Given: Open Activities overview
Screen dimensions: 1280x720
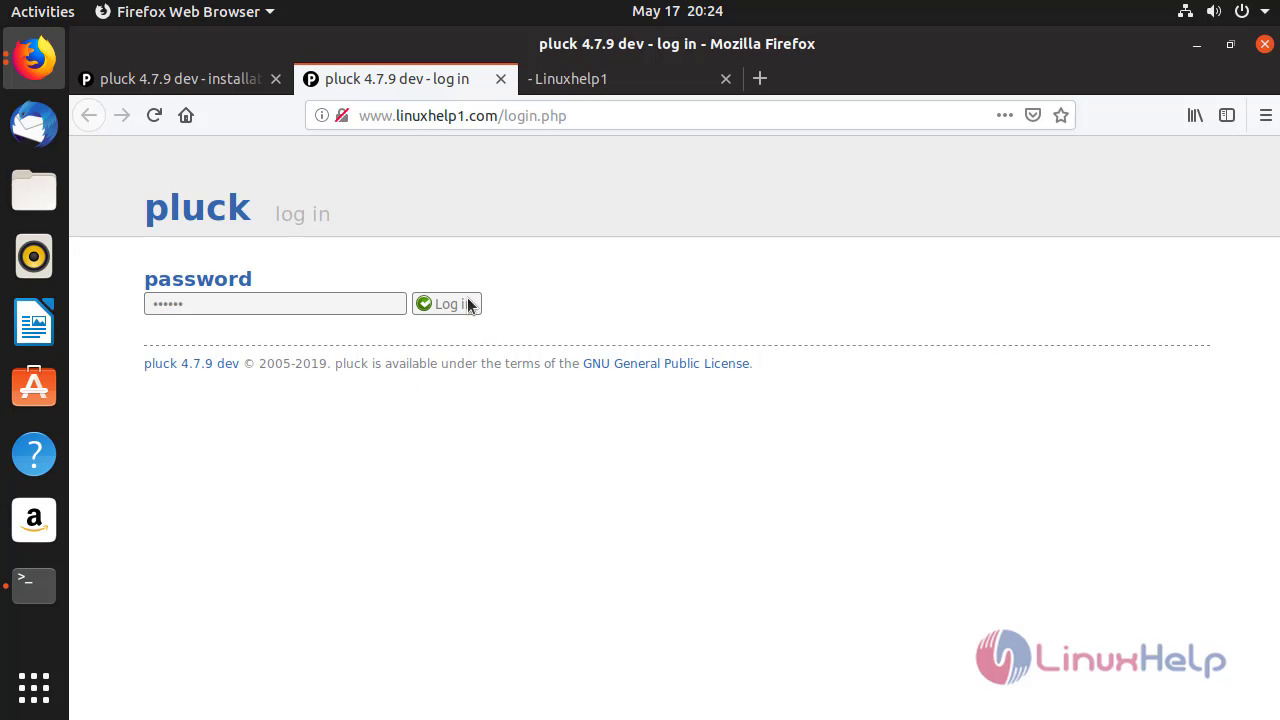Looking at the screenshot, I should tap(42, 11).
